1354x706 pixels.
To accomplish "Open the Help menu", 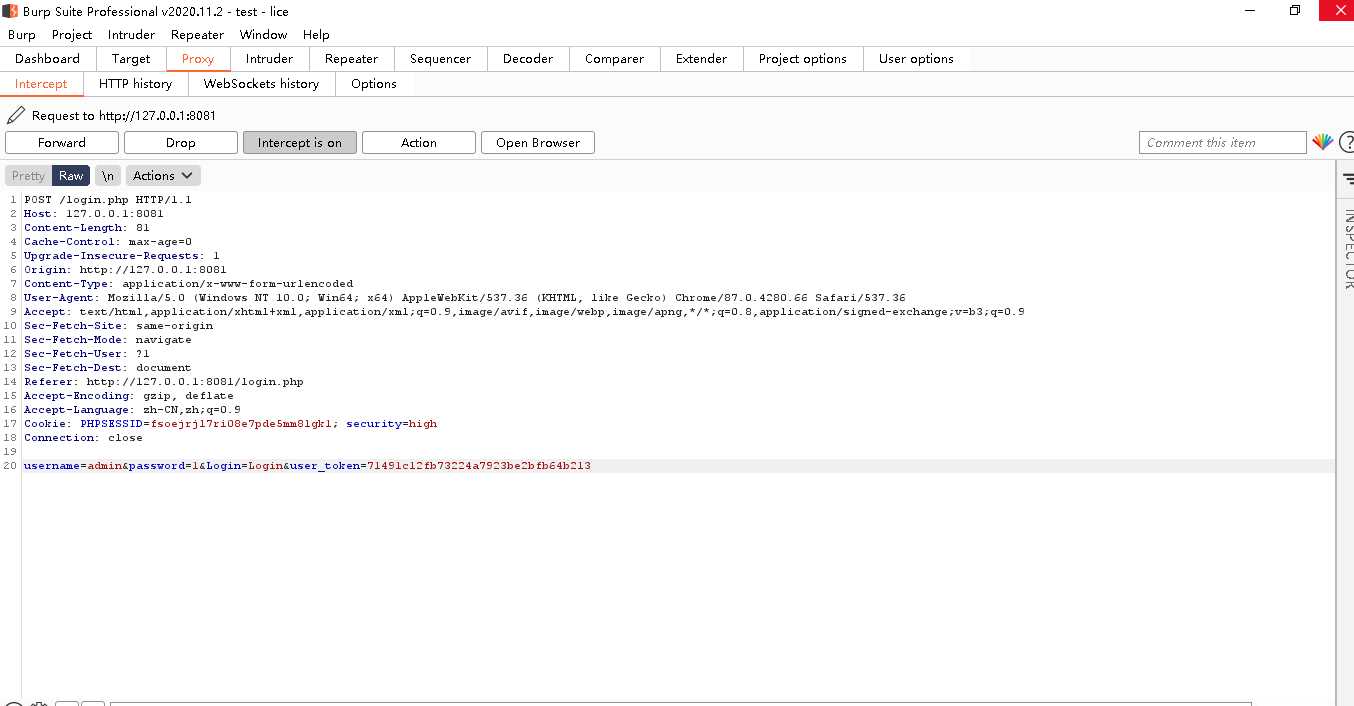I will [316, 34].
